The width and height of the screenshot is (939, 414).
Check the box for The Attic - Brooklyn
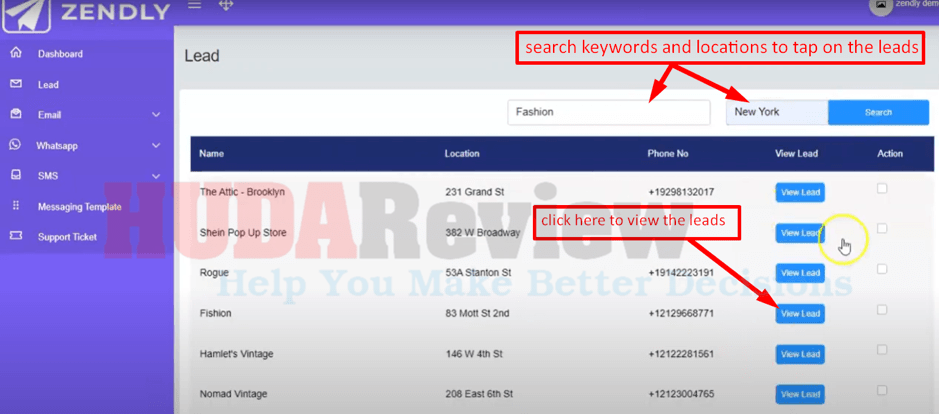tap(882, 188)
